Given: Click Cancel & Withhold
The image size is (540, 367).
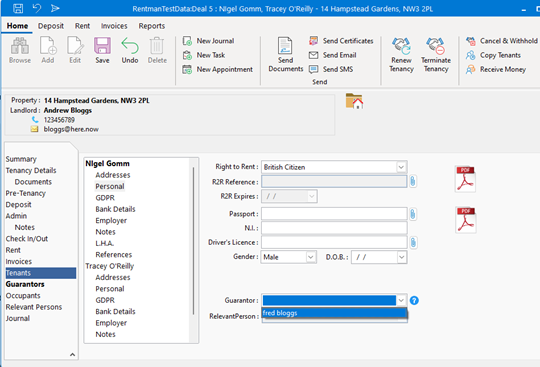Looking at the screenshot, I should pos(501,41).
